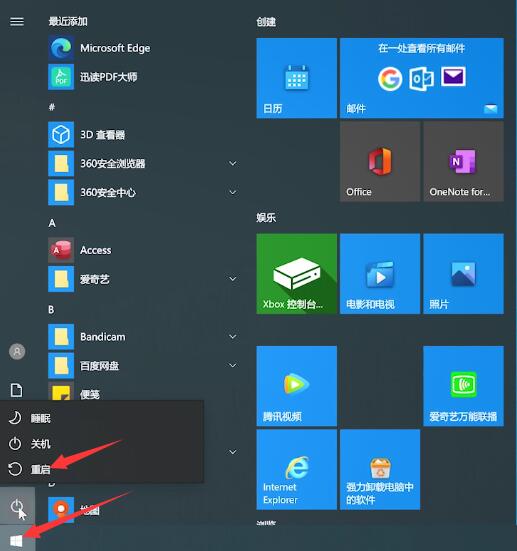Click the 创建 tile group header
Screen dimensions: 517x551
[x=266, y=22]
